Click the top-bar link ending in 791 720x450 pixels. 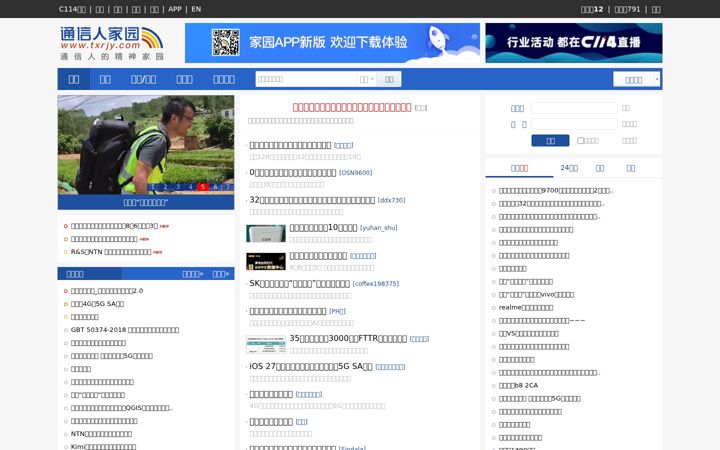point(627,9)
